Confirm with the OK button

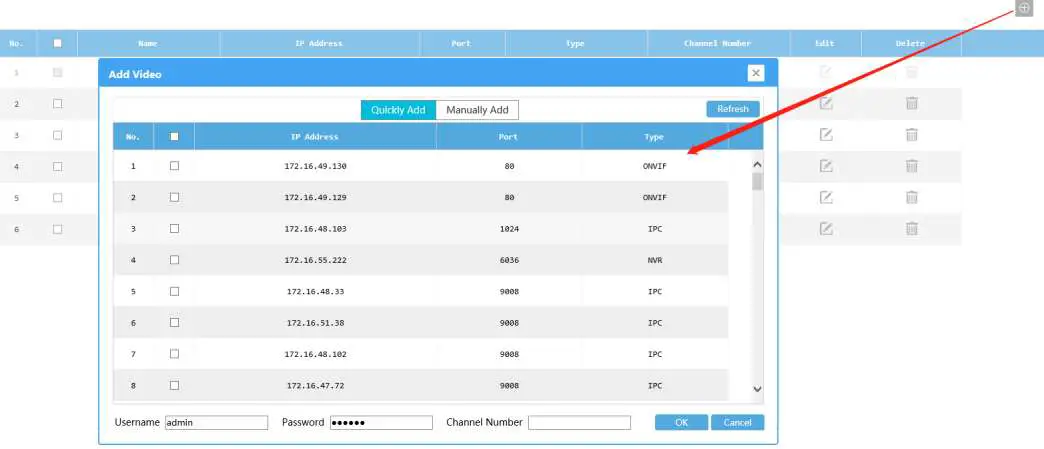[681, 422]
